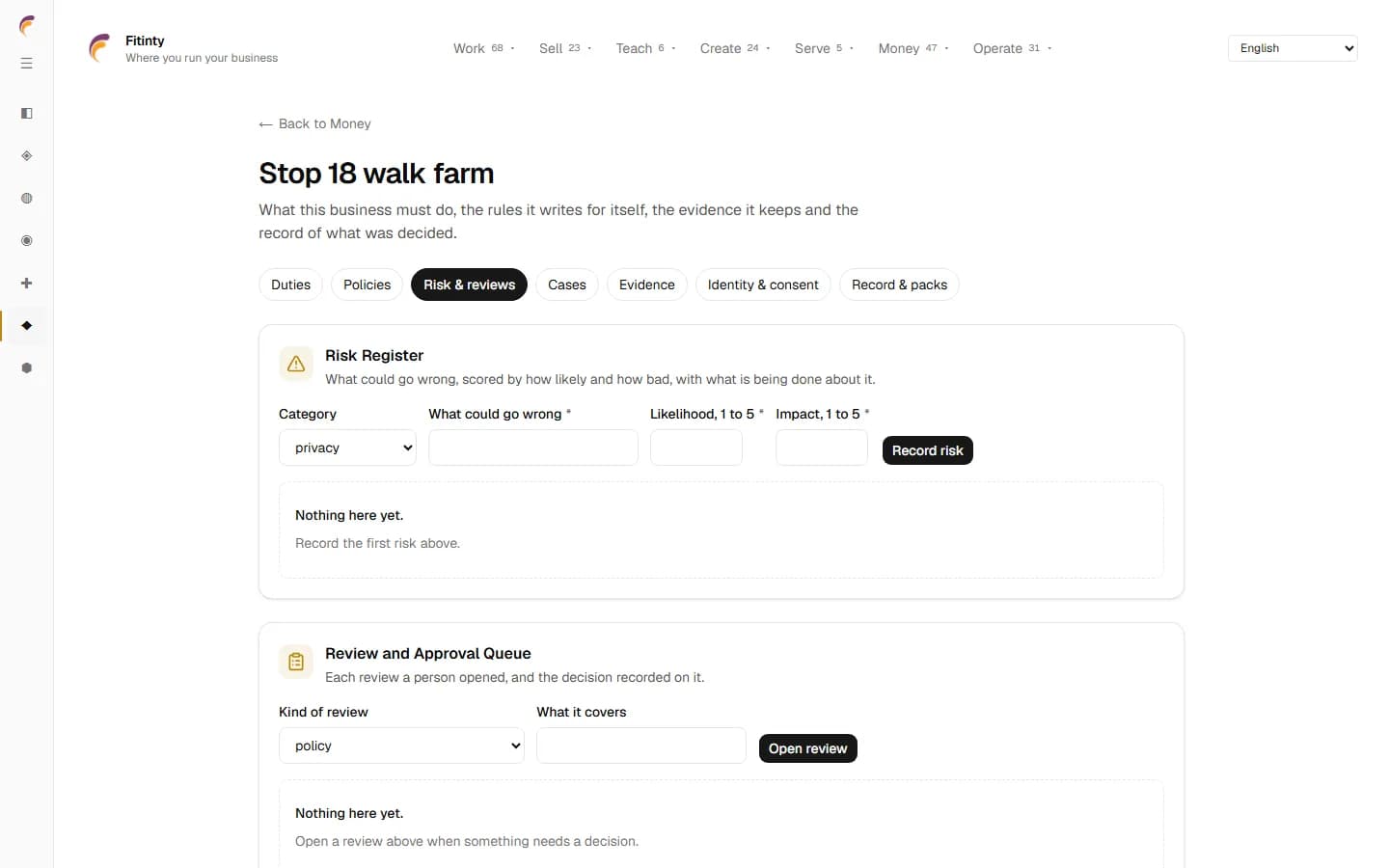Select the Risk & reviews tab
1389x868 pixels.
click(469, 285)
